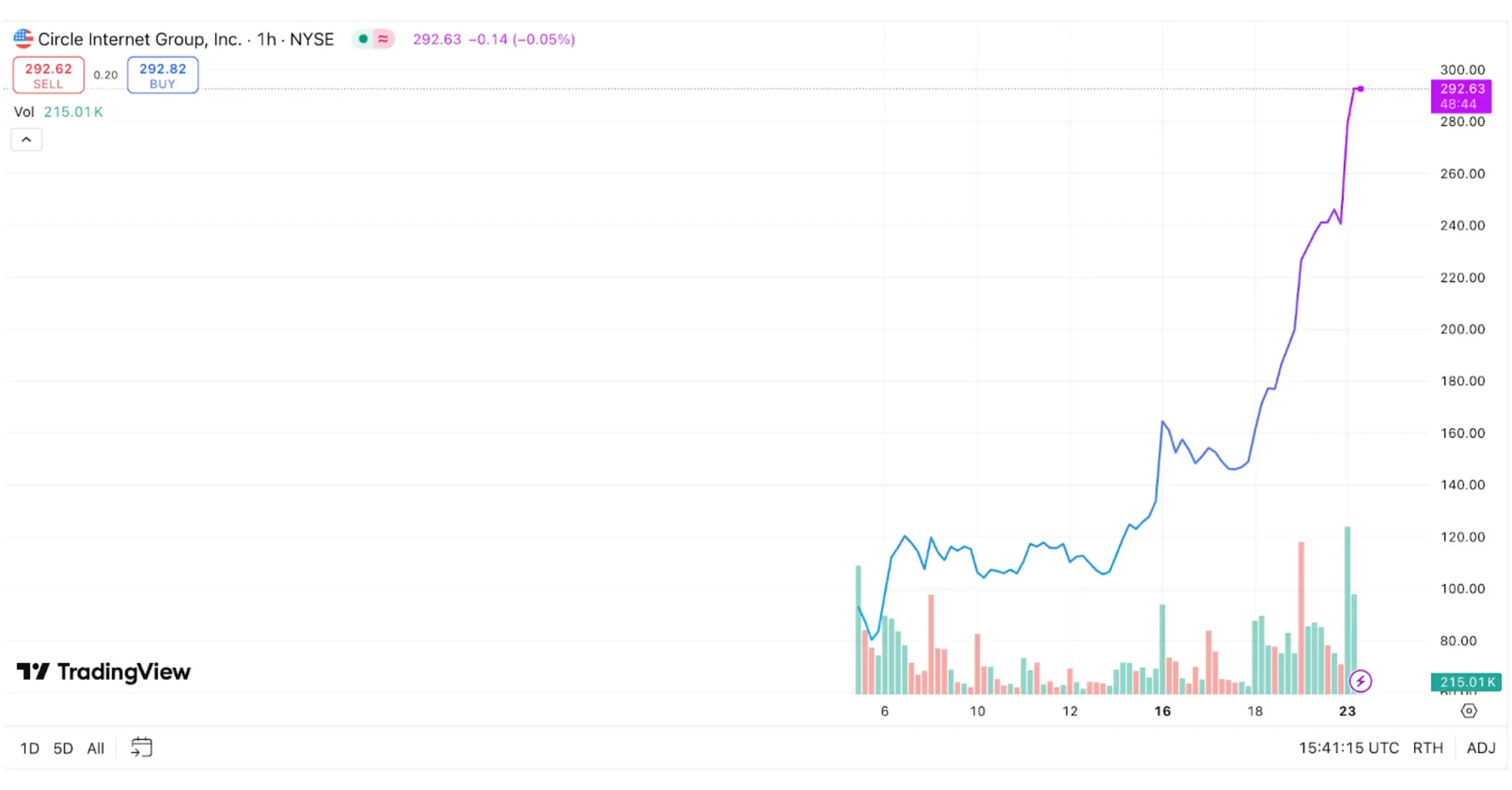Toggle the UTC time zone display

point(1350,747)
